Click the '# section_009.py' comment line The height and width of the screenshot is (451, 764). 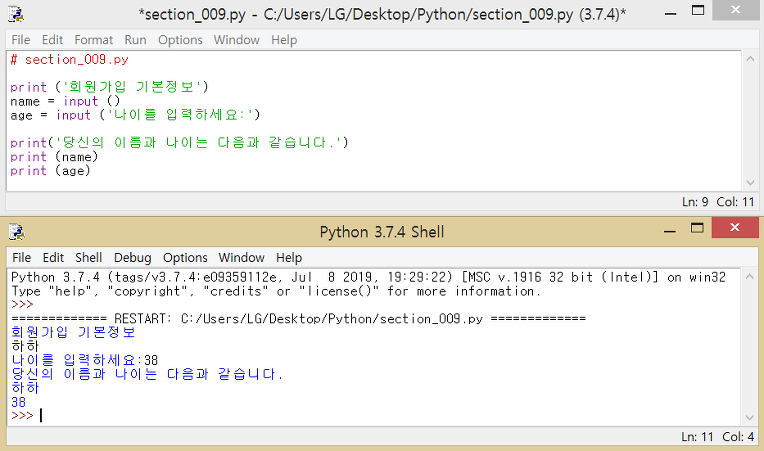click(x=69, y=60)
